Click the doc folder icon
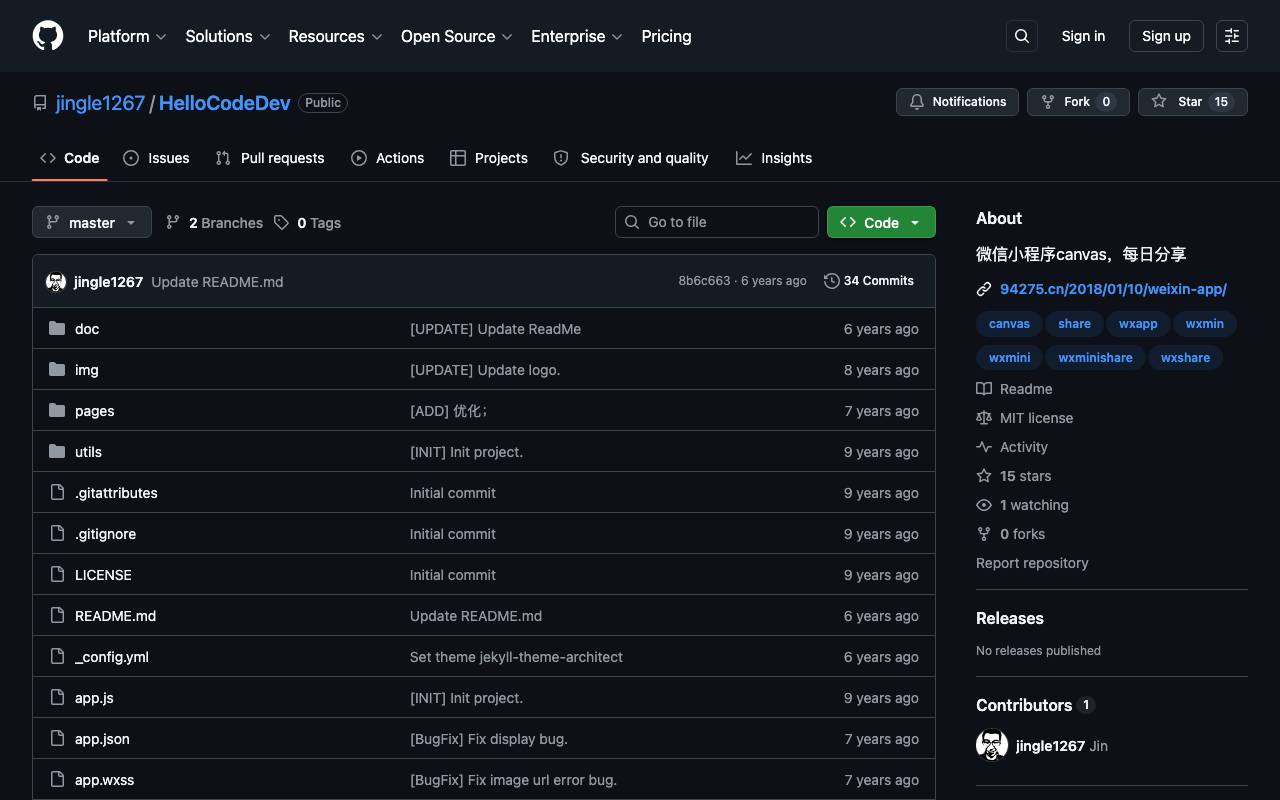The width and height of the screenshot is (1280, 800). [57, 329]
